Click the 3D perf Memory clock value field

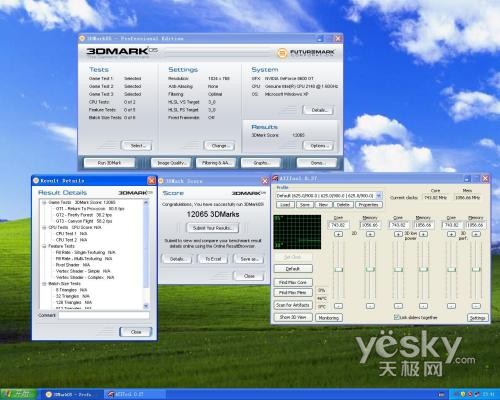(x=476, y=225)
